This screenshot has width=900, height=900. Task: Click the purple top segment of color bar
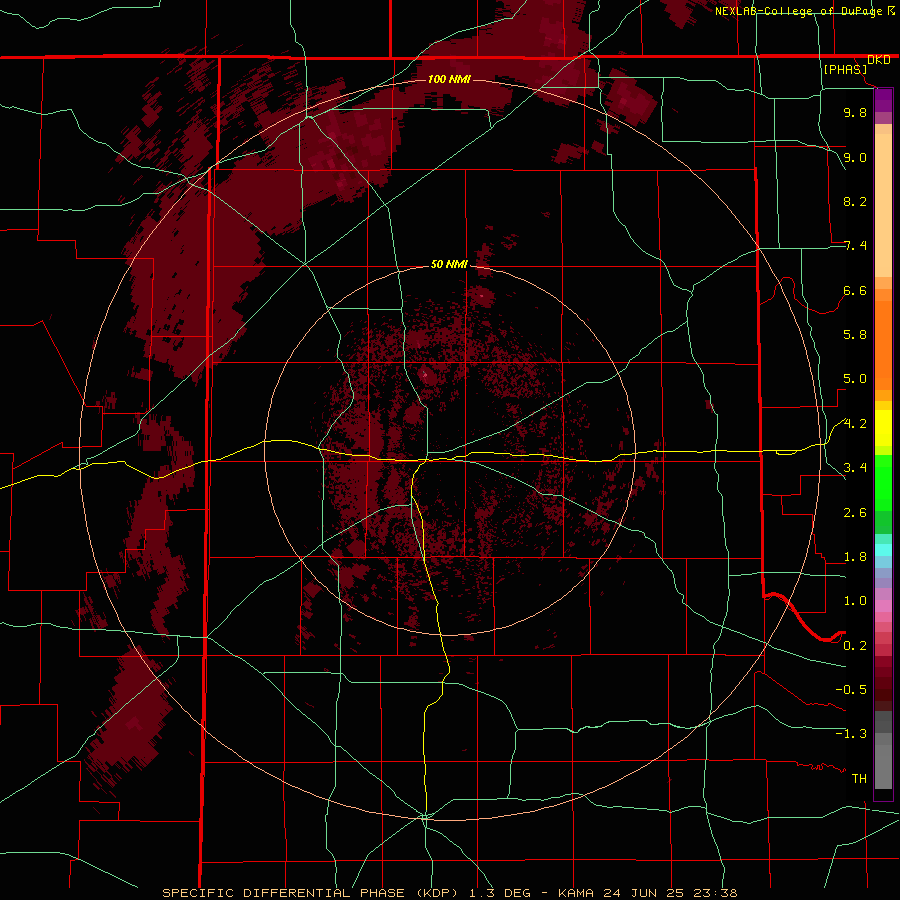[x=883, y=100]
